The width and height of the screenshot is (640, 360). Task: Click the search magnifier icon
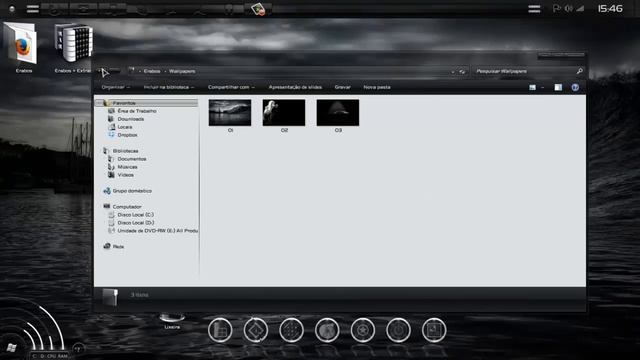[x=580, y=71]
